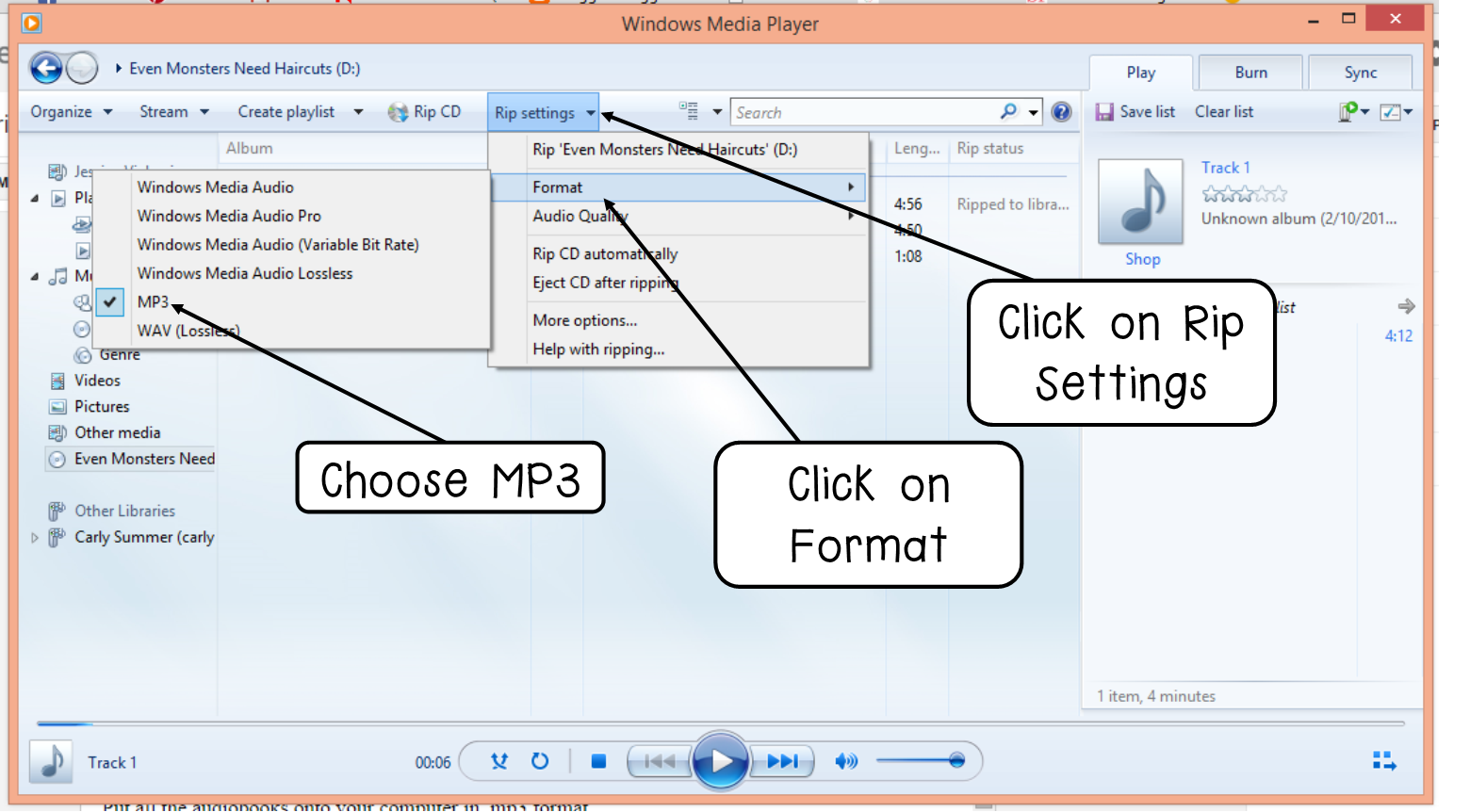
Task: Click the now playing music note thumbnail
Action: pos(52,761)
